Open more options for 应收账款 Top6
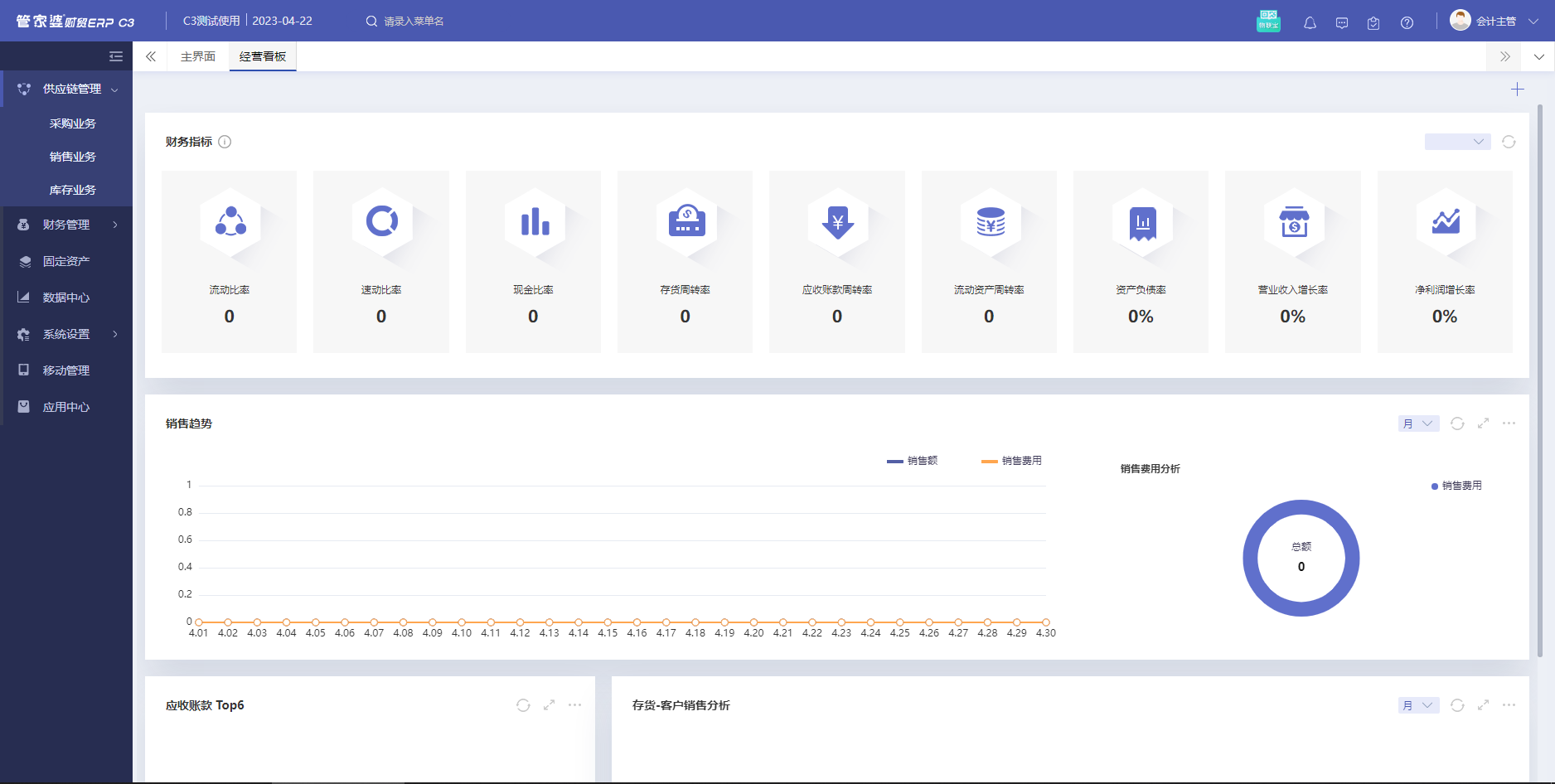The width and height of the screenshot is (1555, 784). 574,705
